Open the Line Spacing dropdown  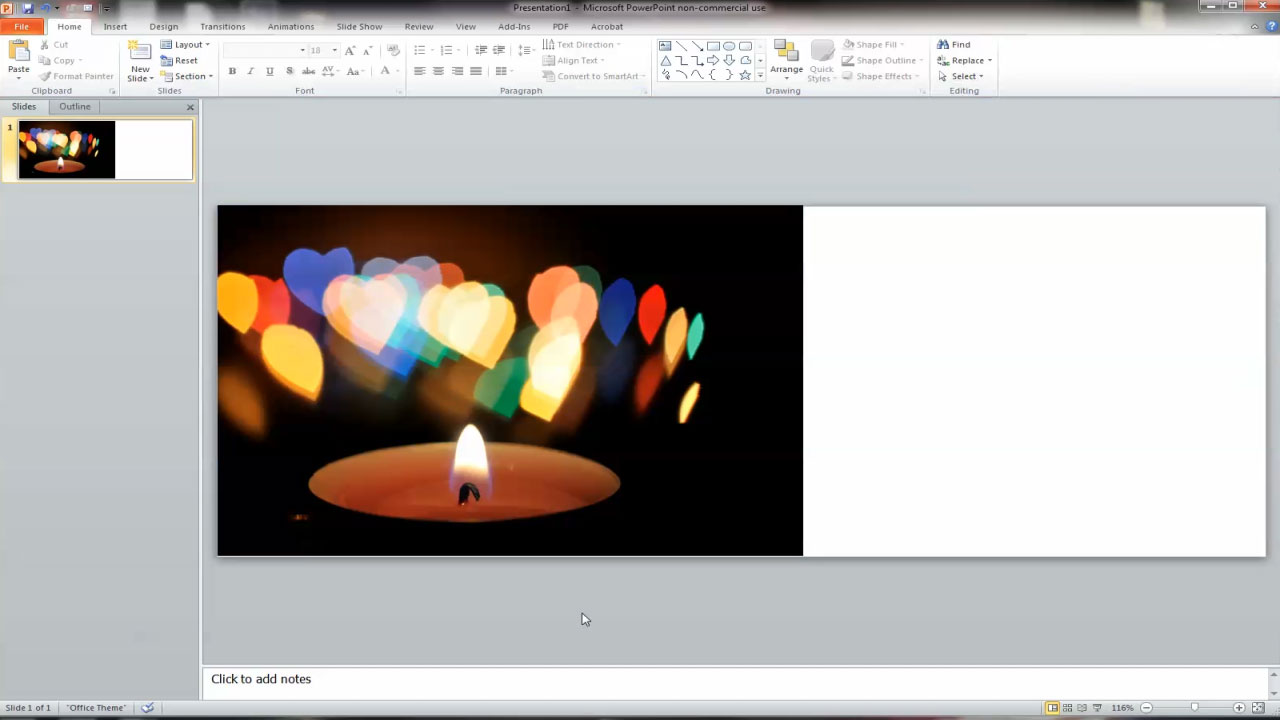[526, 50]
